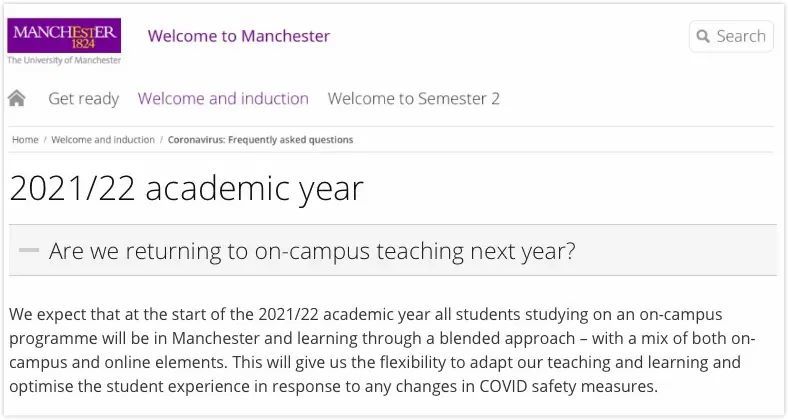
Task: Click the '2021/22 academic year' page heading
Action: (186, 189)
